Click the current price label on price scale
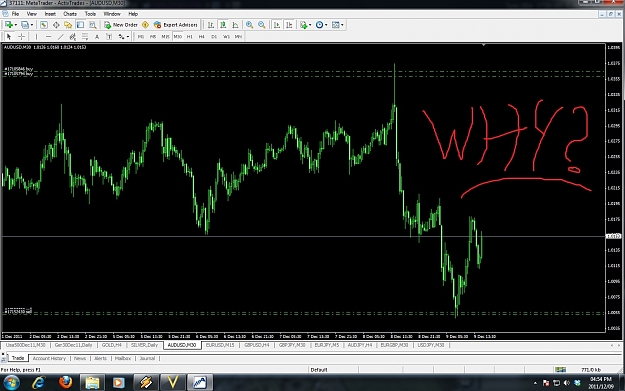The width and height of the screenshot is (625, 391). click(x=614, y=236)
